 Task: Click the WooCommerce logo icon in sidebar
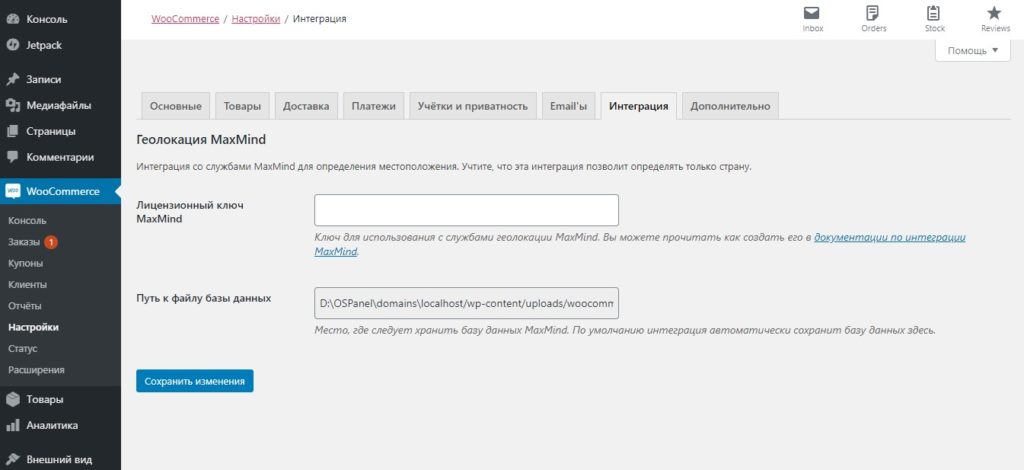[12, 191]
